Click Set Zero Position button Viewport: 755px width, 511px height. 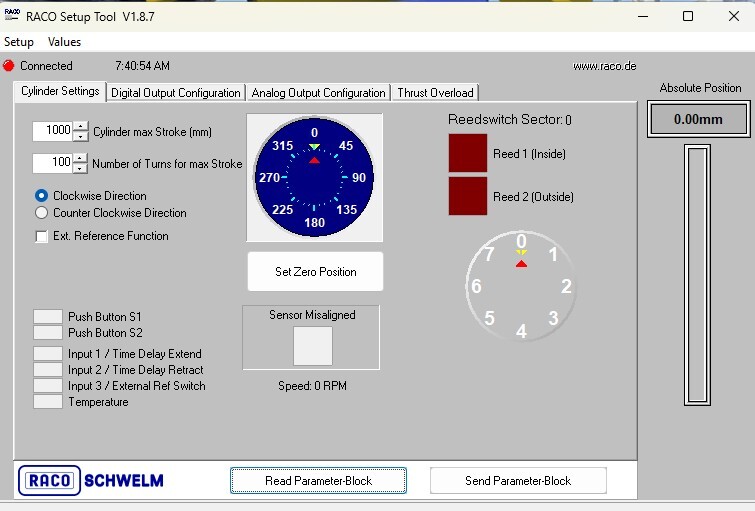coord(315,272)
